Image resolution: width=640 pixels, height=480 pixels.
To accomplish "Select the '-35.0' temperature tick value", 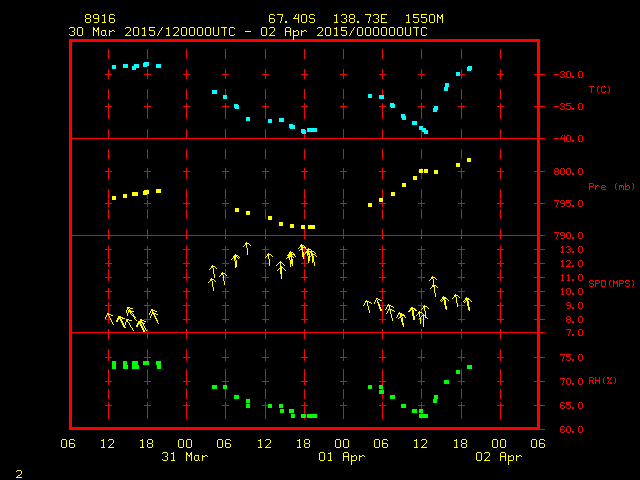I will (x=569, y=107).
